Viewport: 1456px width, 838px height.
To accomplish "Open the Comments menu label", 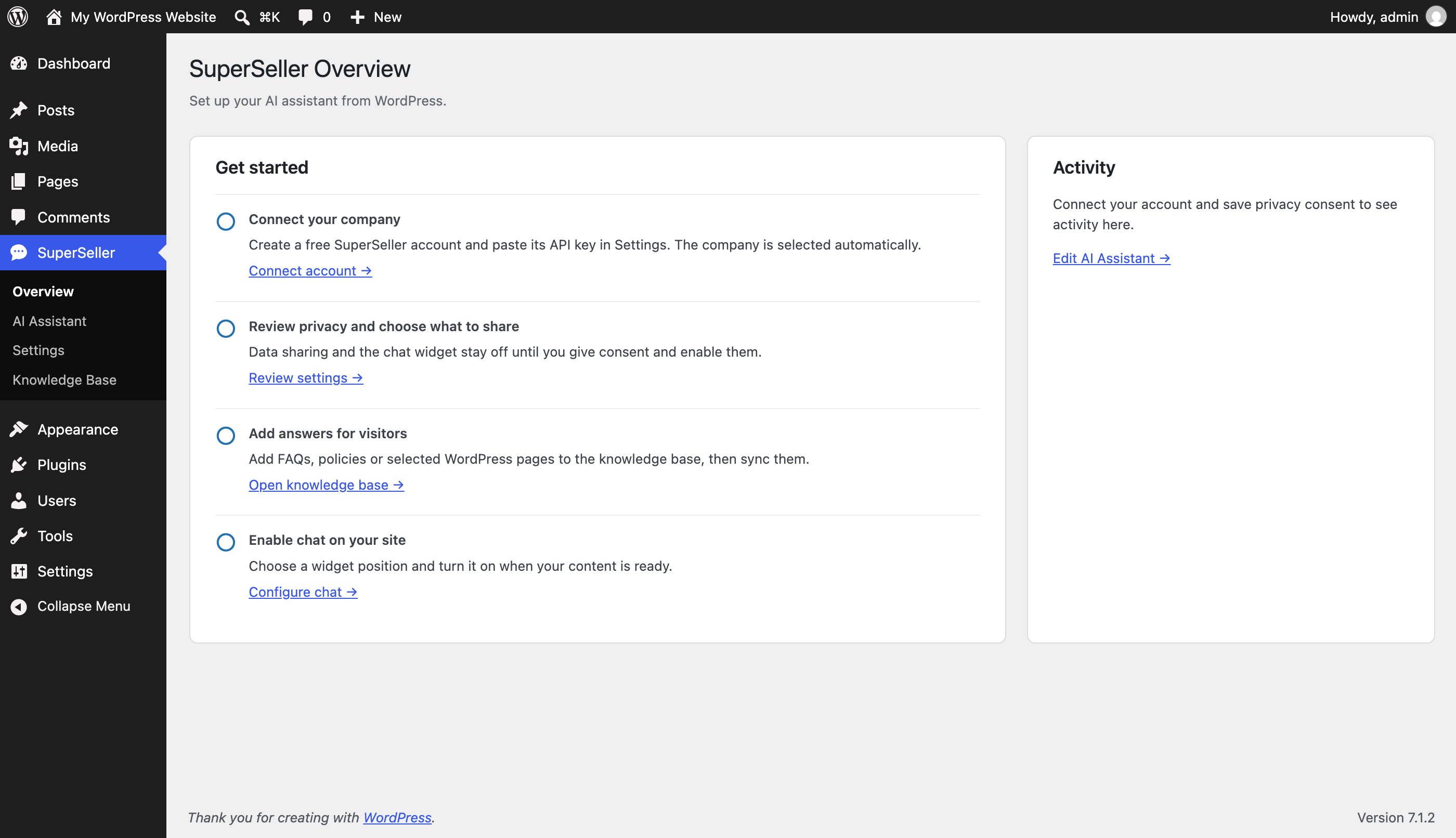I will [x=74, y=217].
